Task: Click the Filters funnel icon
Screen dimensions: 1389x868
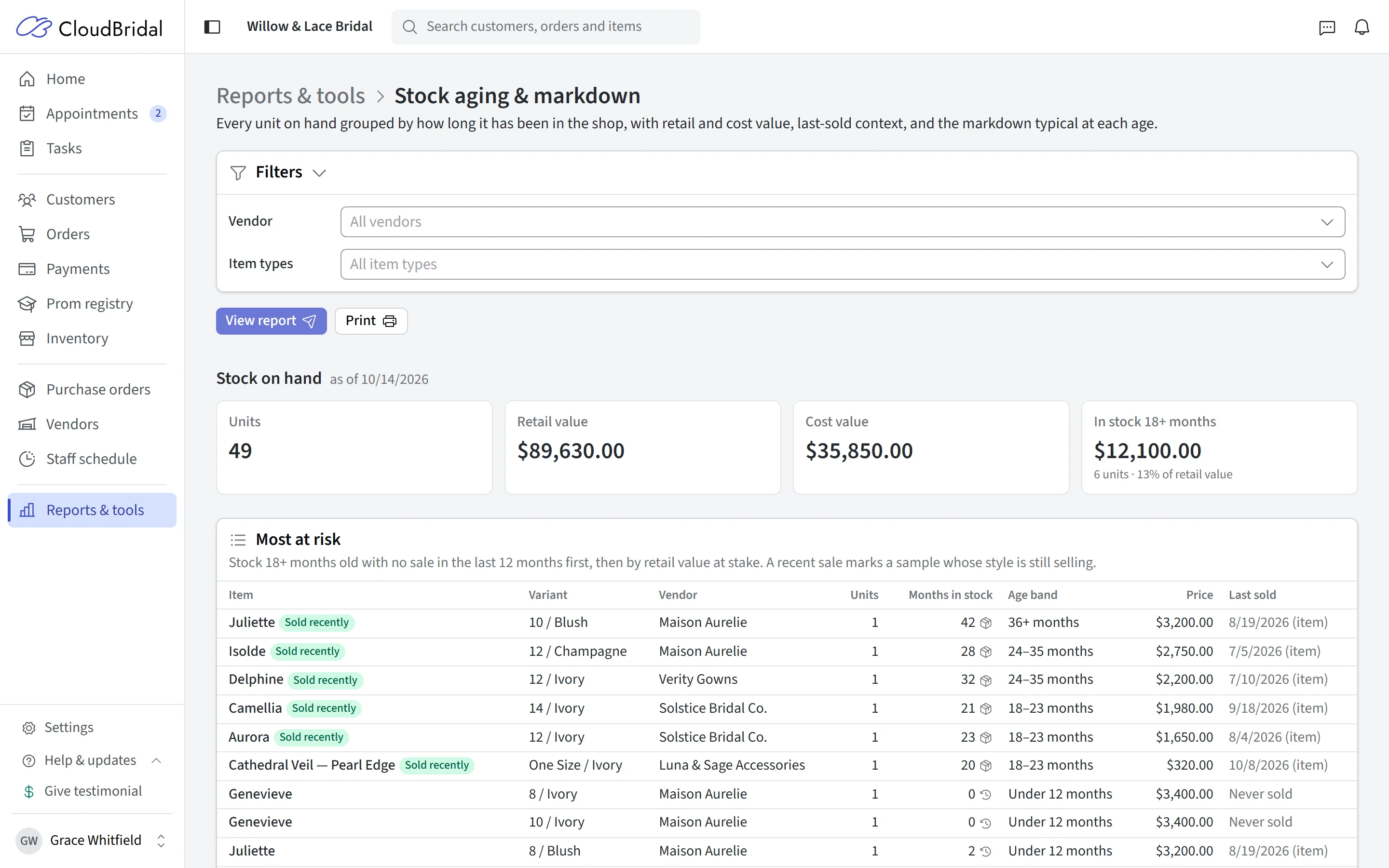Action: tap(238, 172)
